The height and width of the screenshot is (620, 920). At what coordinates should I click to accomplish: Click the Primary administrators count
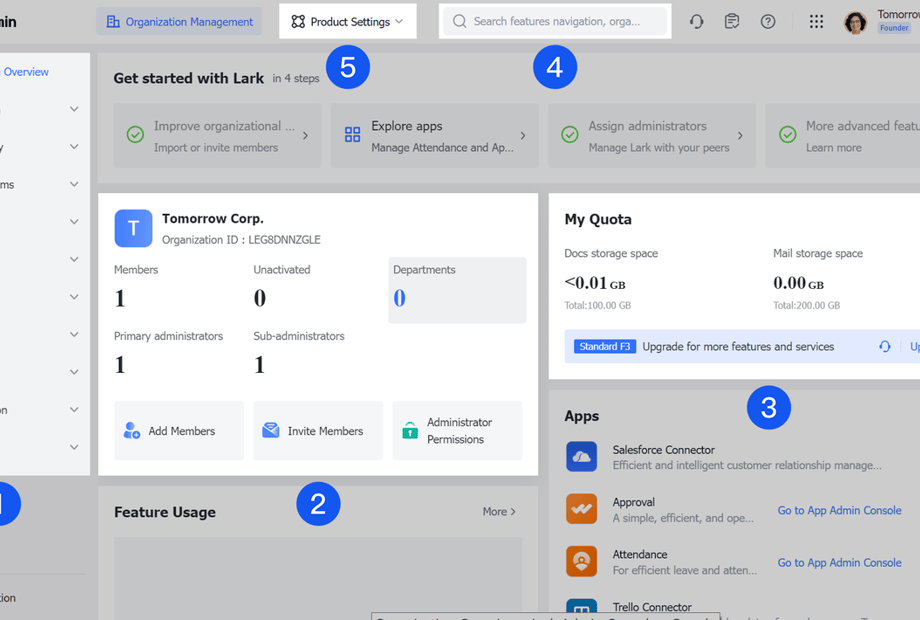pos(120,365)
